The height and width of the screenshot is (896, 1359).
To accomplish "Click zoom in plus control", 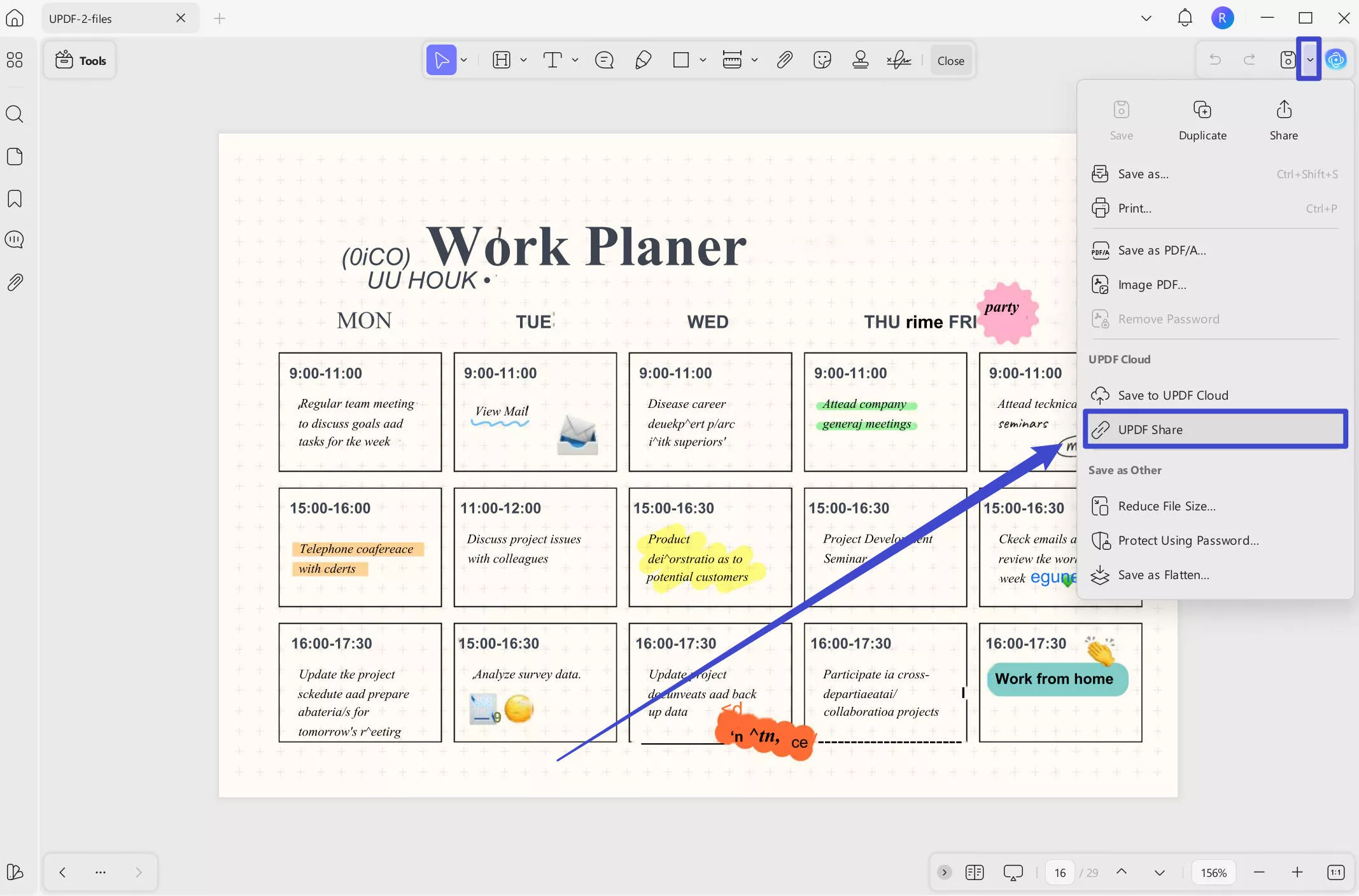I will tap(1297, 872).
